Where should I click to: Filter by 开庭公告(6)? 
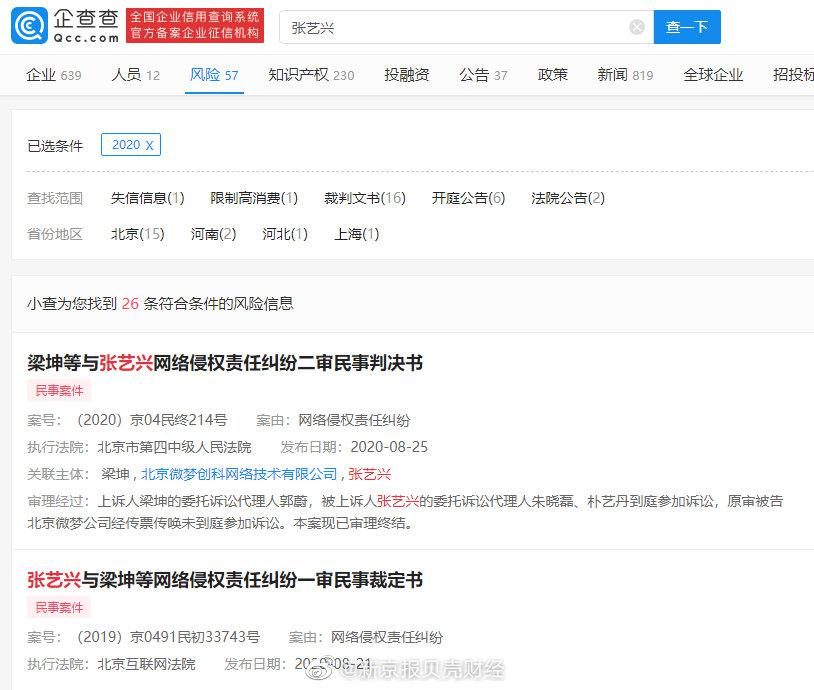pyautogui.click(x=468, y=198)
